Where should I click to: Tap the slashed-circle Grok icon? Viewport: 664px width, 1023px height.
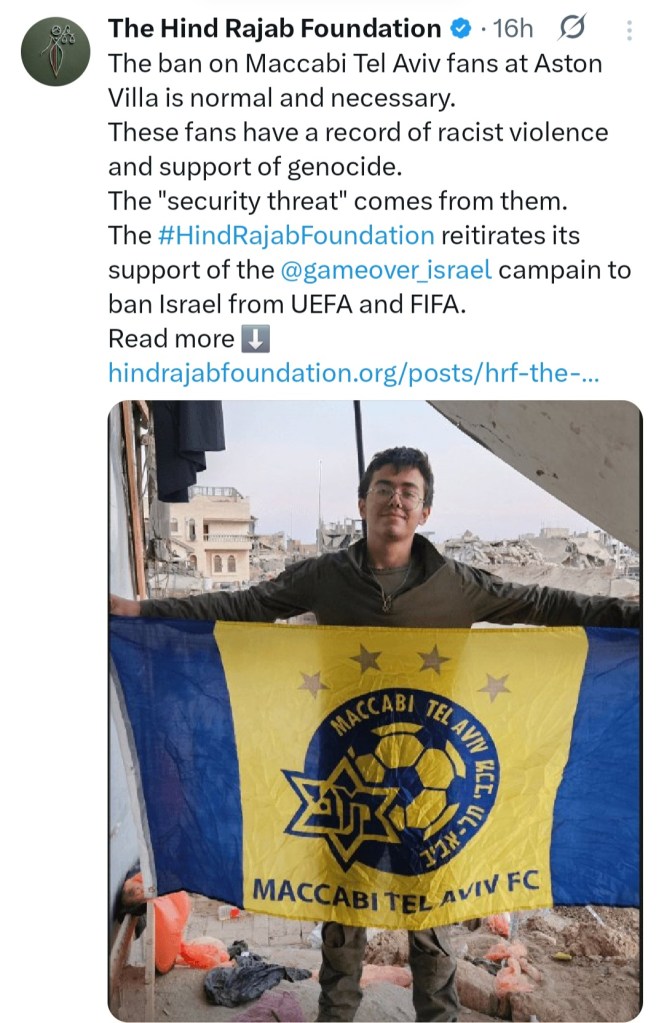pyautogui.click(x=574, y=29)
